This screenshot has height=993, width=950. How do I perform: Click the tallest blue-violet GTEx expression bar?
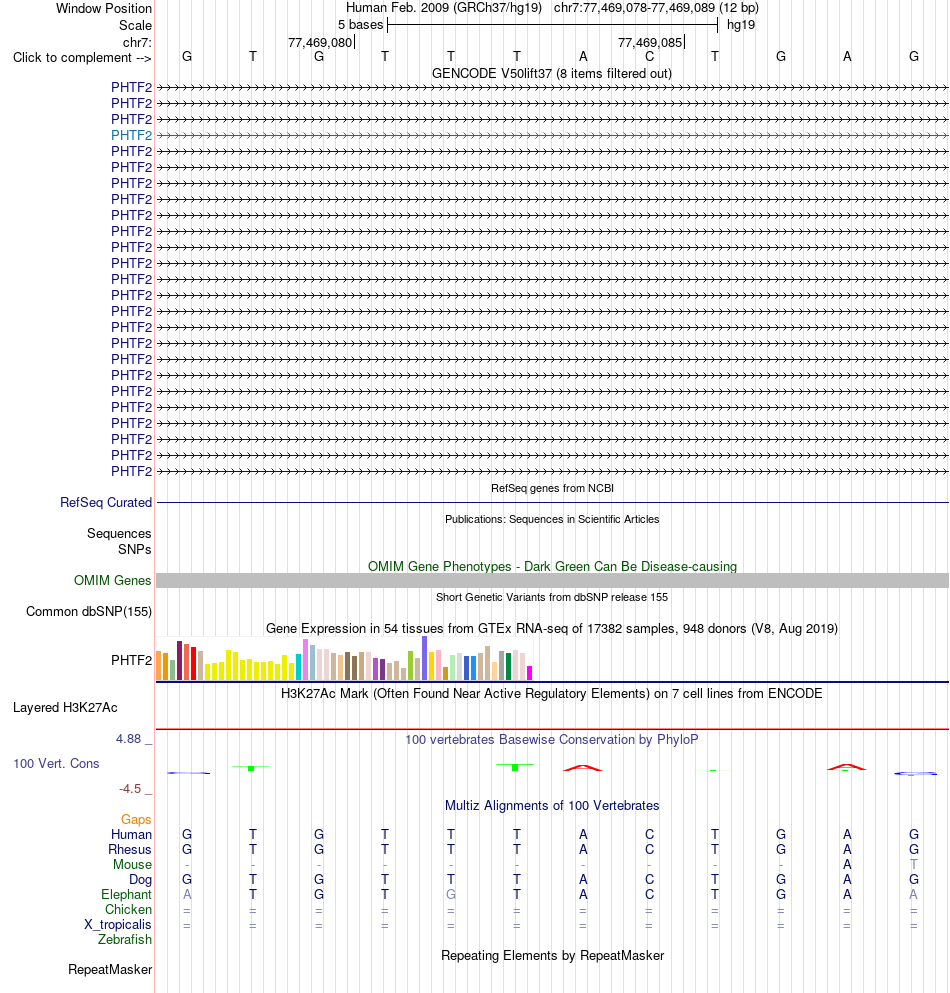pos(424,658)
